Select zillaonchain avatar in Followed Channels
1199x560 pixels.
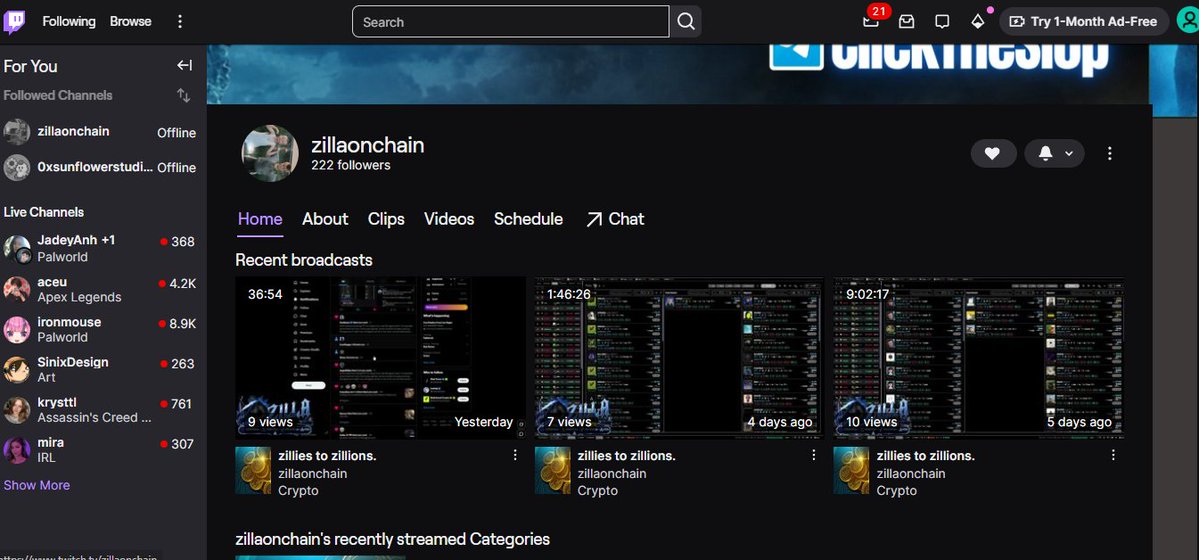(x=17, y=132)
